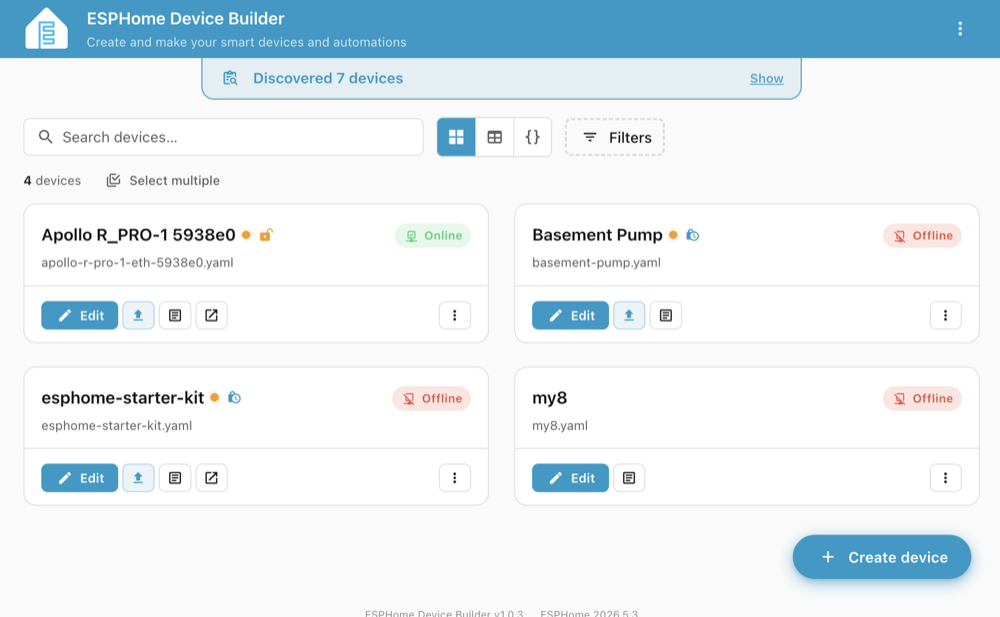This screenshot has width=1000, height=617.
Task: Click the Offline badge on esphome-starter-kit
Action: (432, 398)
